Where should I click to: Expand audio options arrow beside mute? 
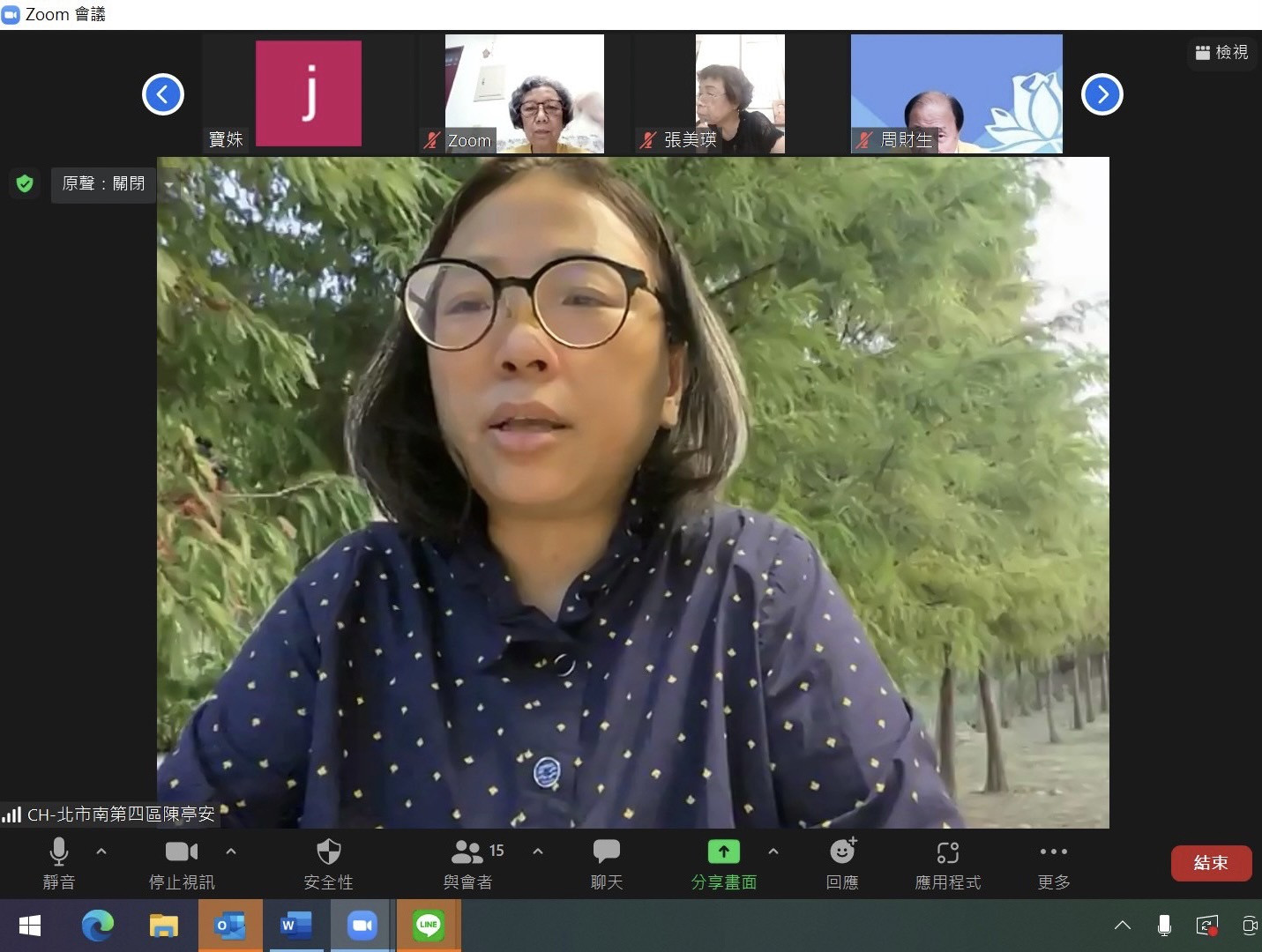tap(101, 852)
